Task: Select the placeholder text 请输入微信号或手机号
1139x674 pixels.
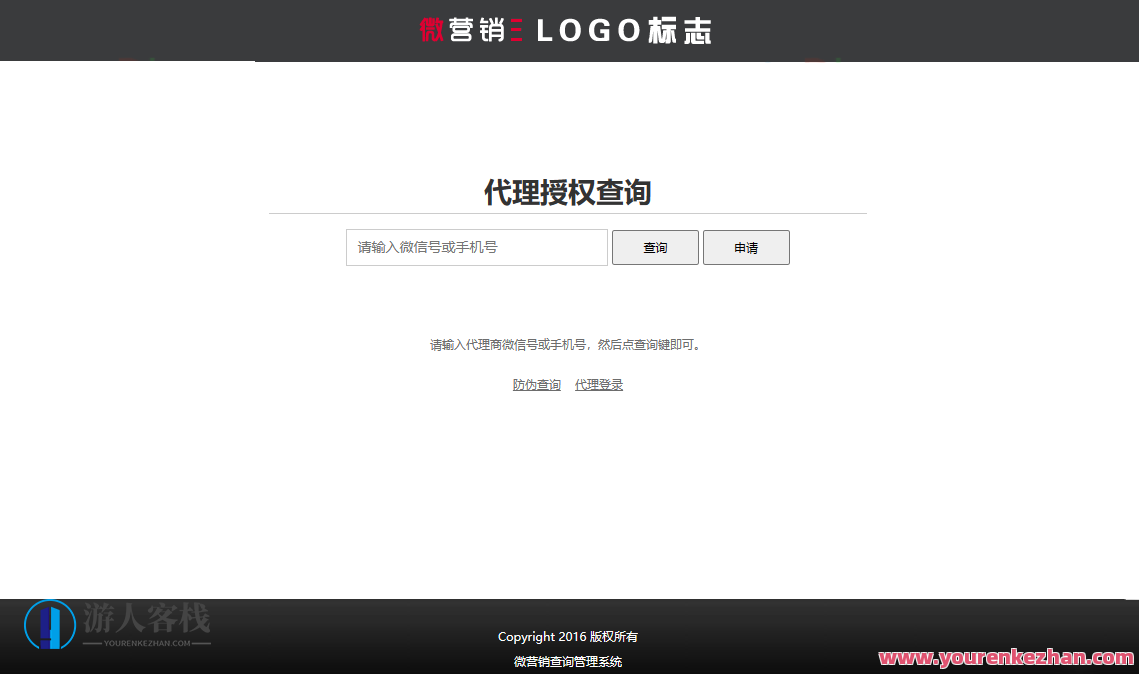Action: click(x=429, y=247)
